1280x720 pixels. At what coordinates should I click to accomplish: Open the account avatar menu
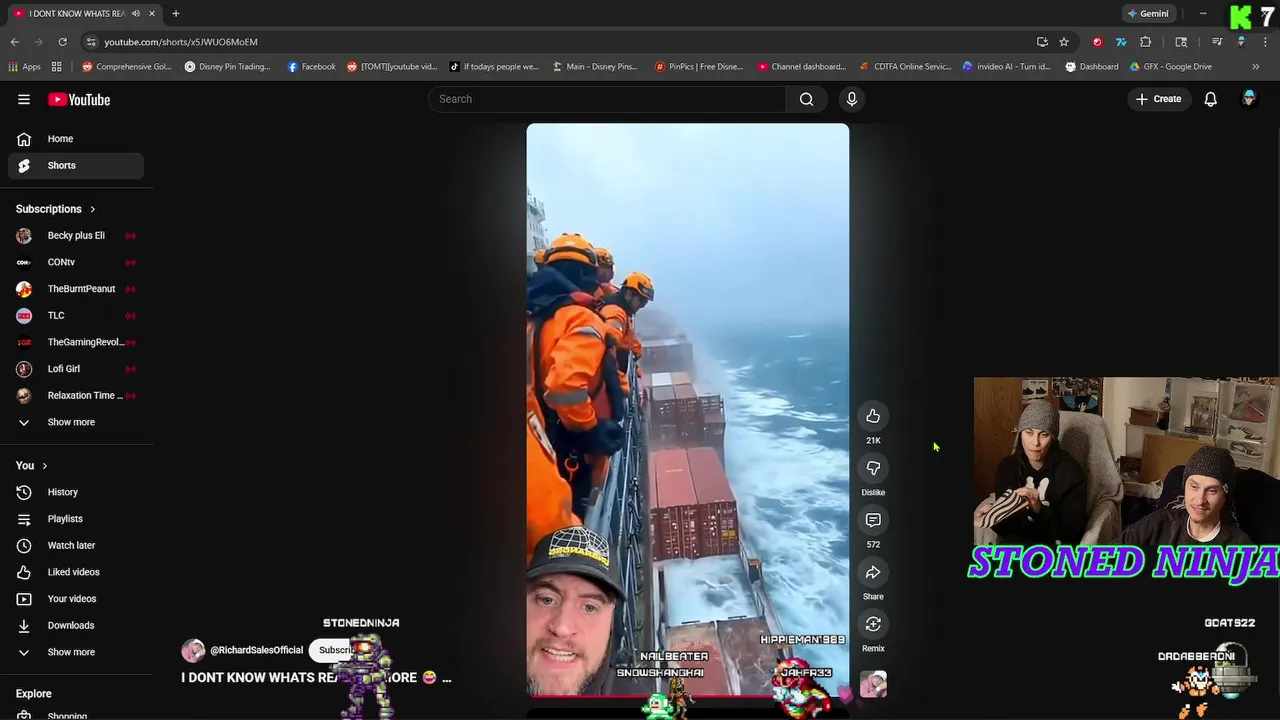[1249, 99]
